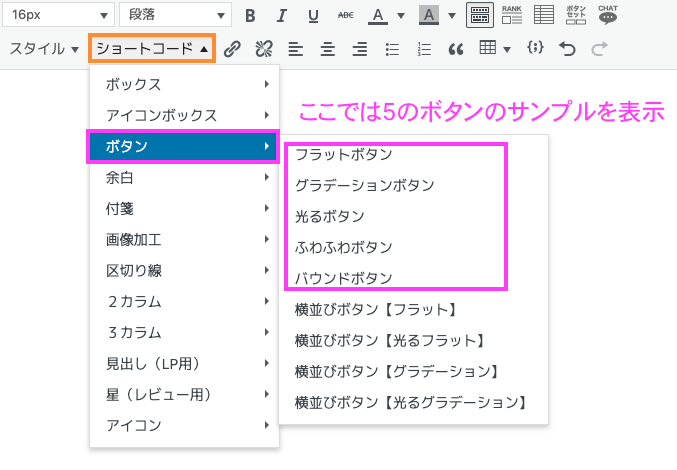Choose 光るボタン from submenu

pos(414,216)
